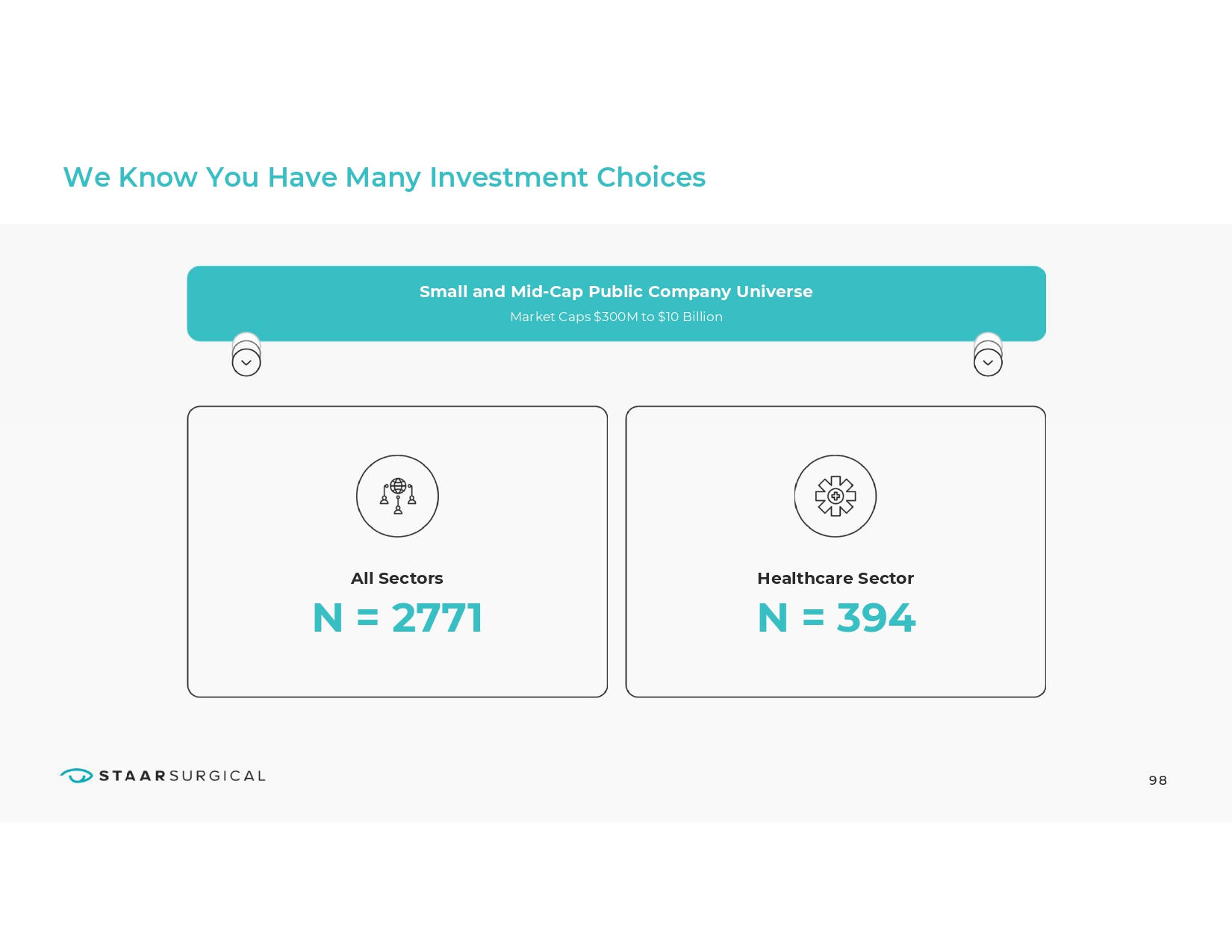The image size is (1232, 952).
Task: Click "Investment Choices" in the slide title
Action: tap(567, 178)
